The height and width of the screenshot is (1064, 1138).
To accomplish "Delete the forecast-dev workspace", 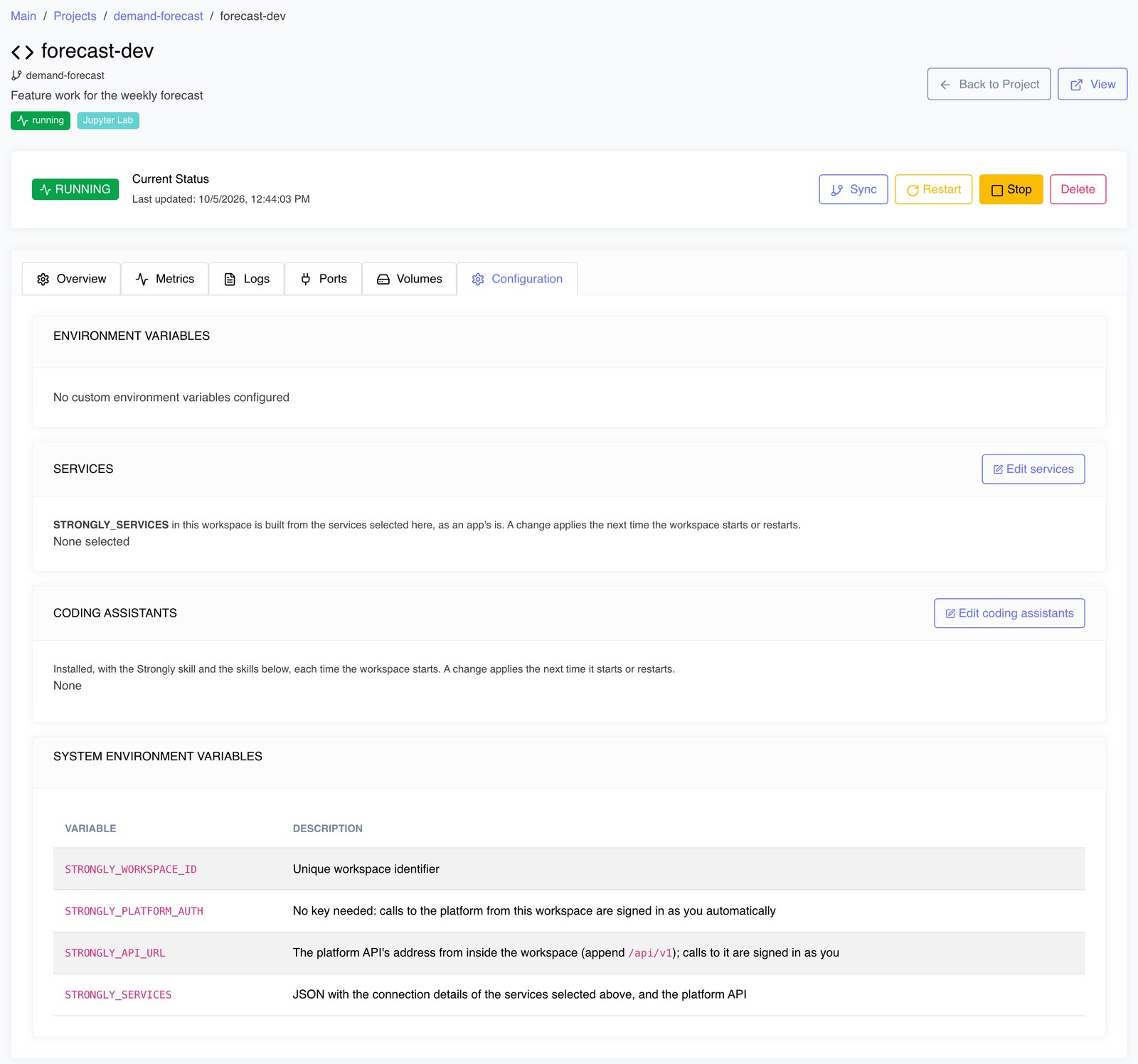I will [1078, 189].
